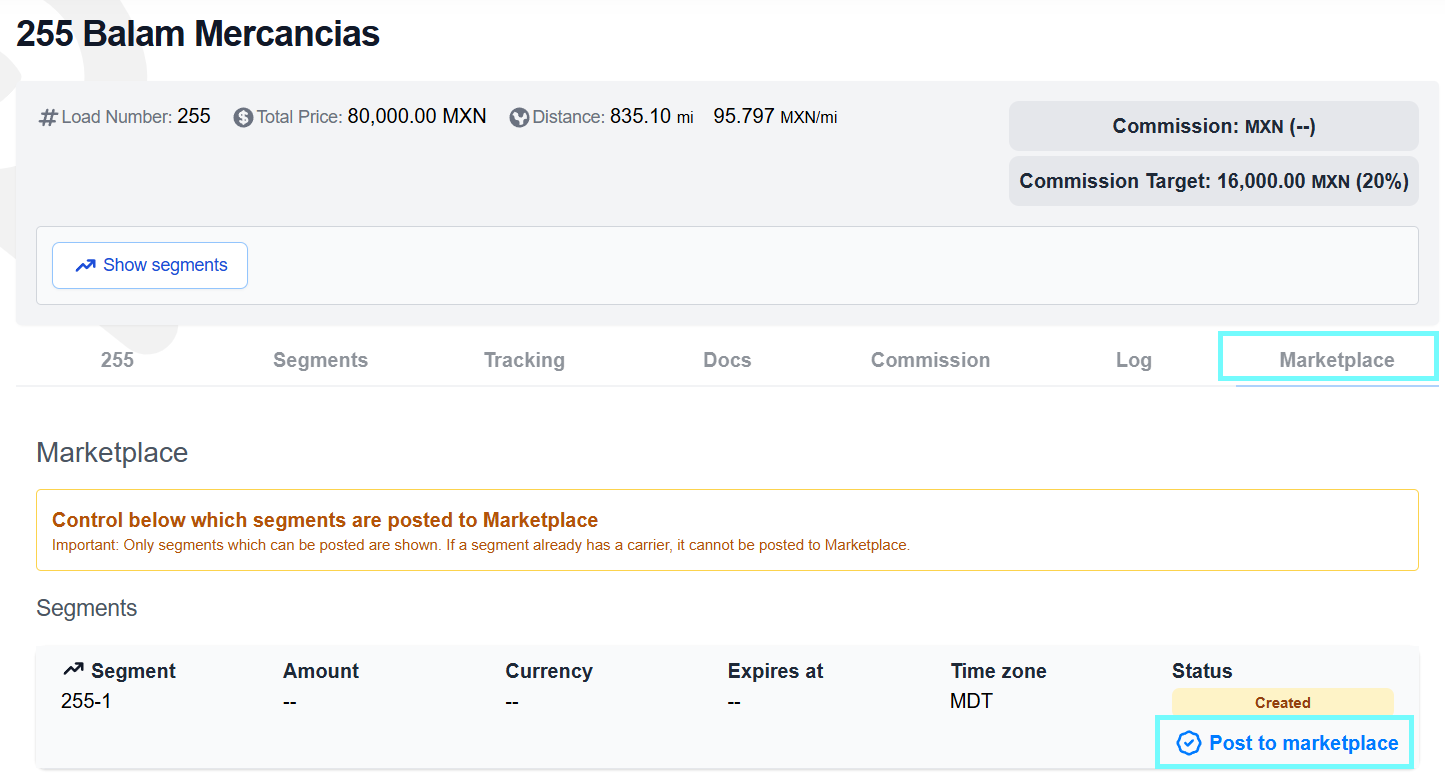Open the Tracking tab
The image size is (1445, 784).
[524, 360]
